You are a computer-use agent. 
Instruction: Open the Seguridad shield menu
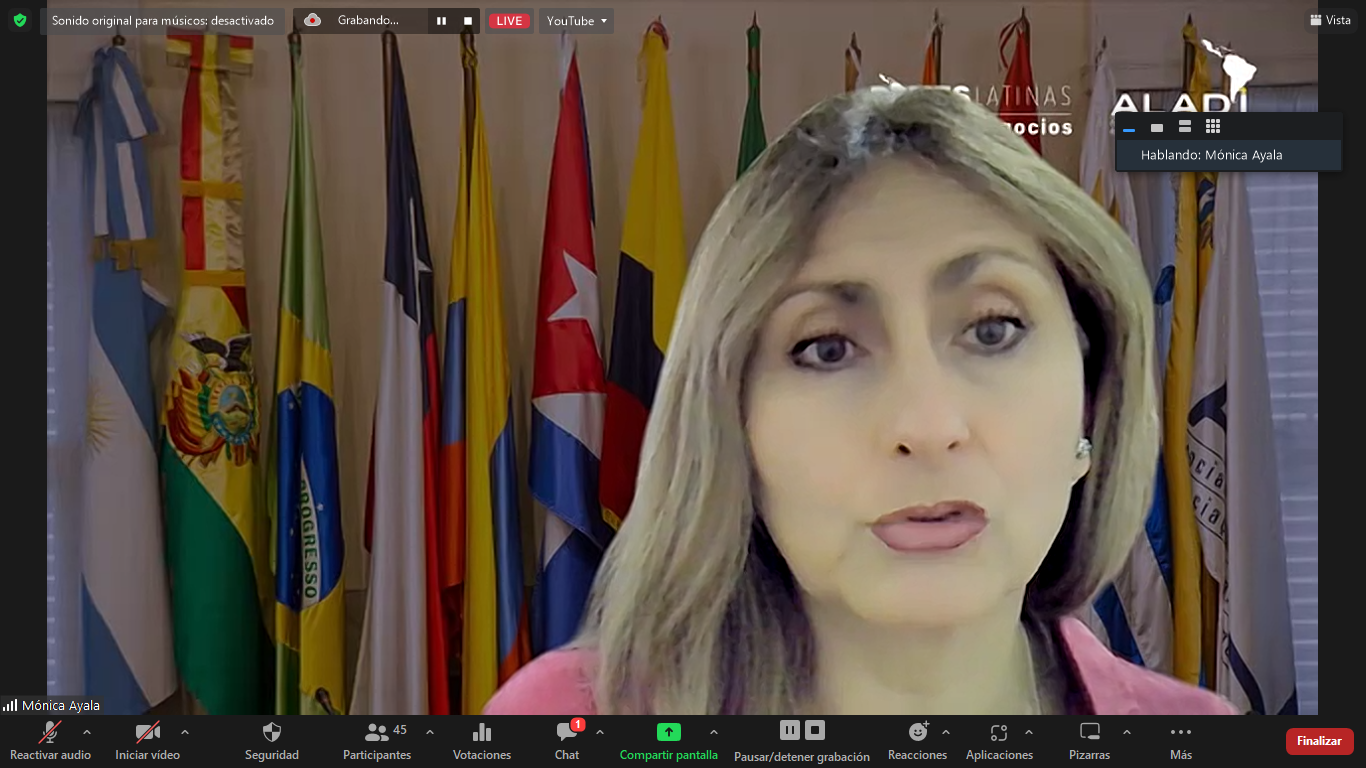click(x=272, y=742)
